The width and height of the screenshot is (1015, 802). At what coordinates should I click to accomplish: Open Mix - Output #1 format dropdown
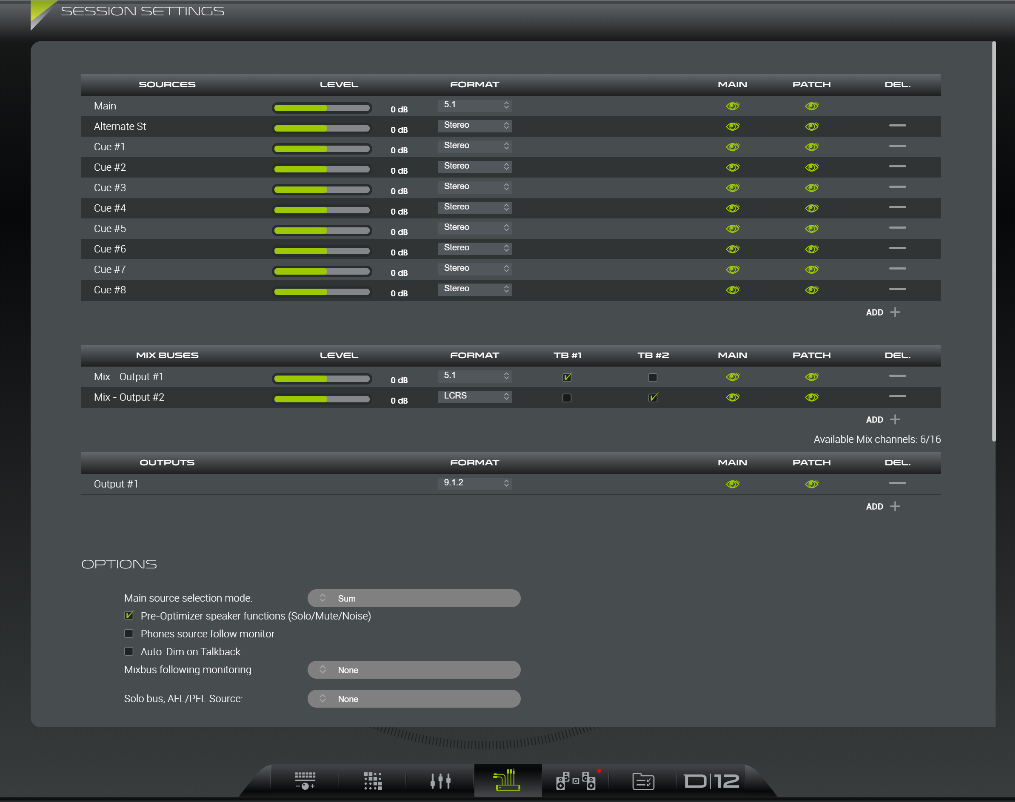(x=475, y=376)
